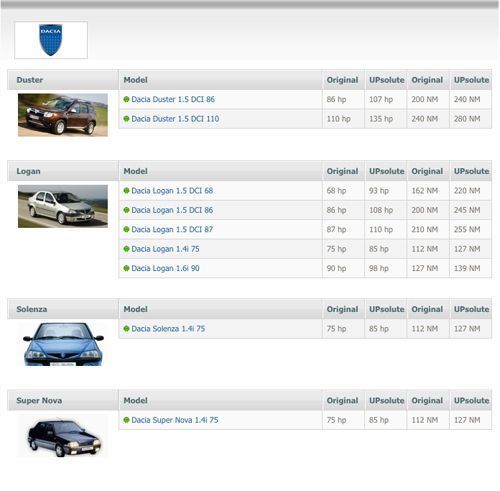Image resolution: width=500 pixels, height=491 pixels.
Task: Click the Dacia shield logo
Action: coord(51,40)
